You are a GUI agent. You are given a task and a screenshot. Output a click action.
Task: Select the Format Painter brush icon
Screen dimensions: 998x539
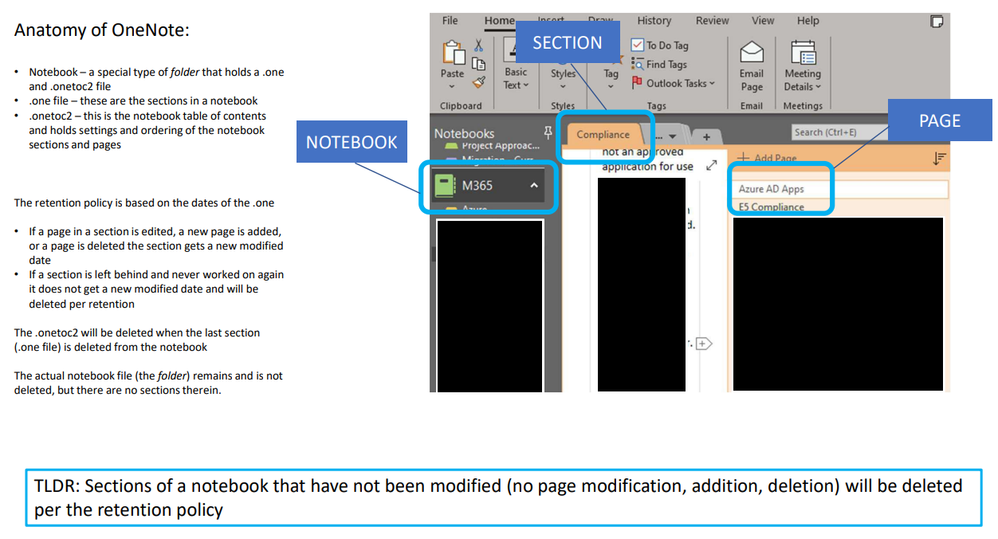click(479, 82)
